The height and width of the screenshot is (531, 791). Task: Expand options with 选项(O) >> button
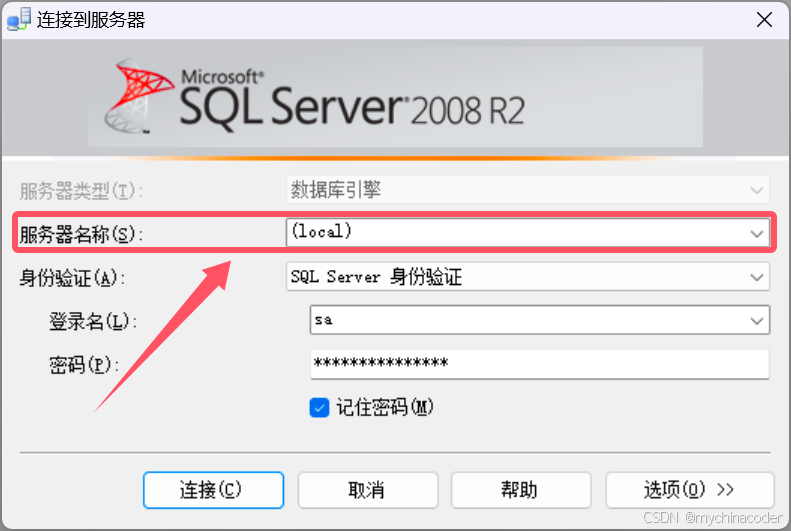click(x=690, y=490)
